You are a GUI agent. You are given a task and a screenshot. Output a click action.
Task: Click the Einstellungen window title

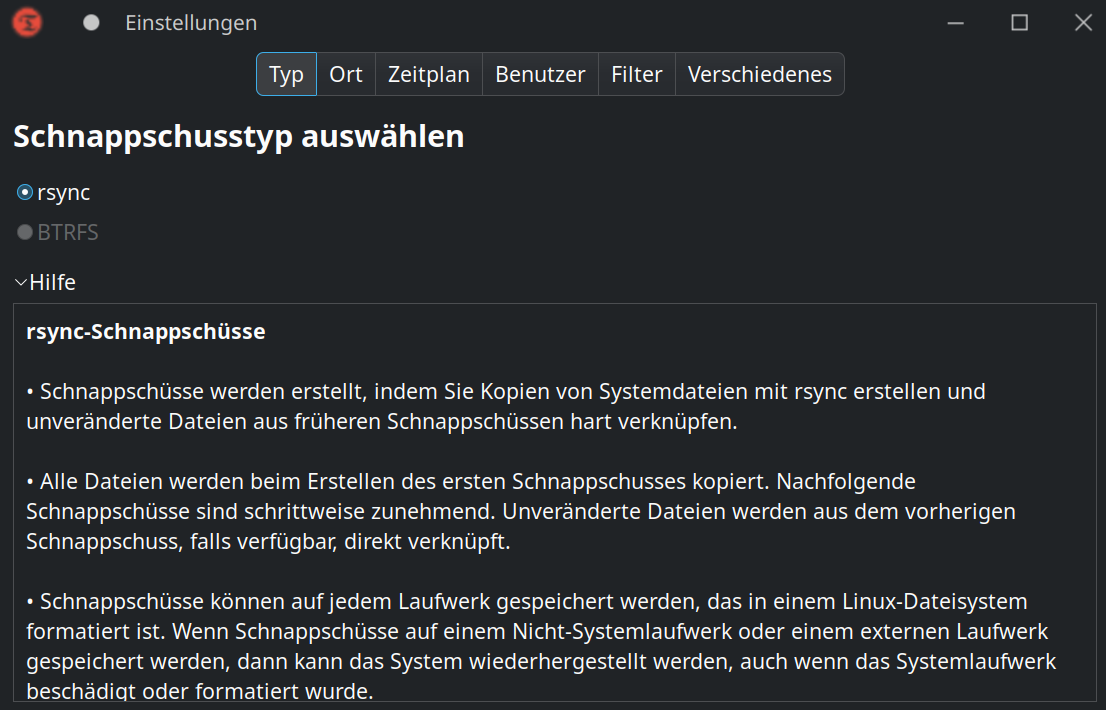point(190,22)
